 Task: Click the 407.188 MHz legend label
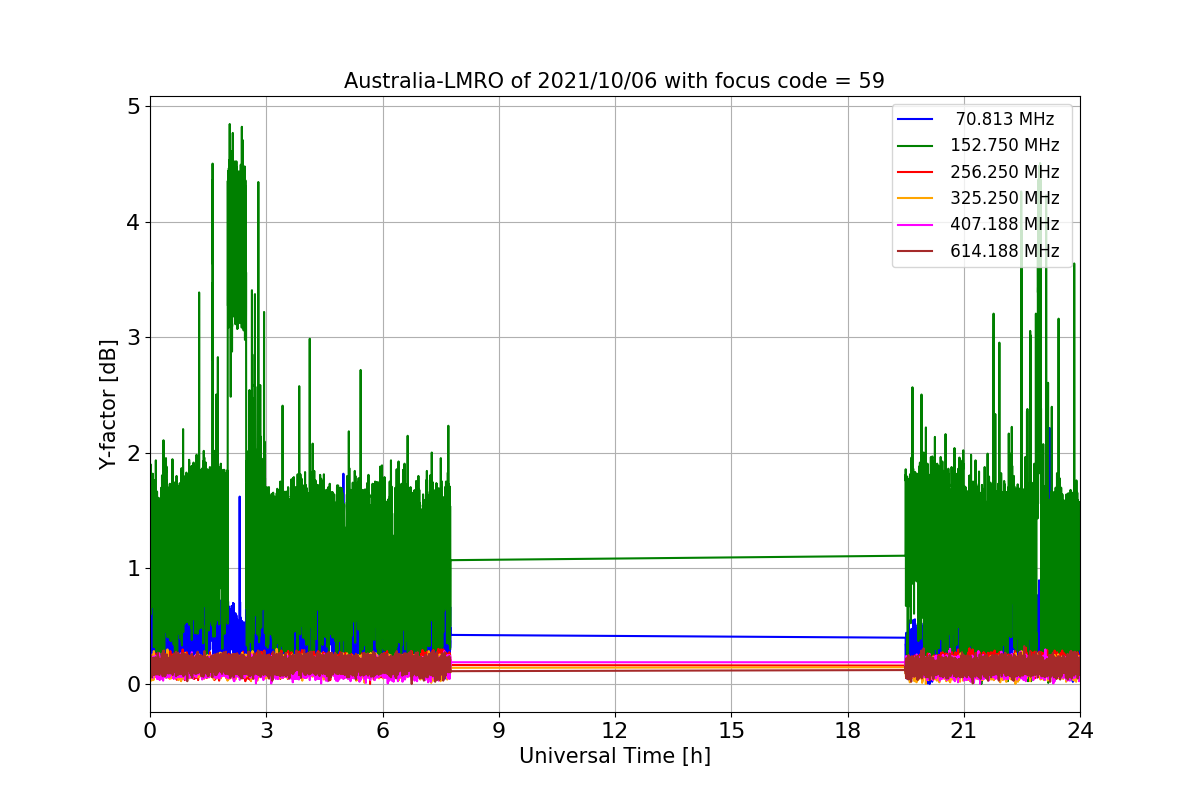point(1005,225)
